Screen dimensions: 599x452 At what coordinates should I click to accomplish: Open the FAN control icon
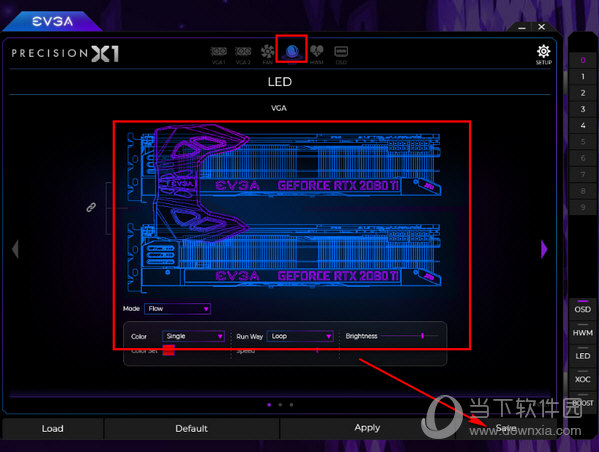267,54
